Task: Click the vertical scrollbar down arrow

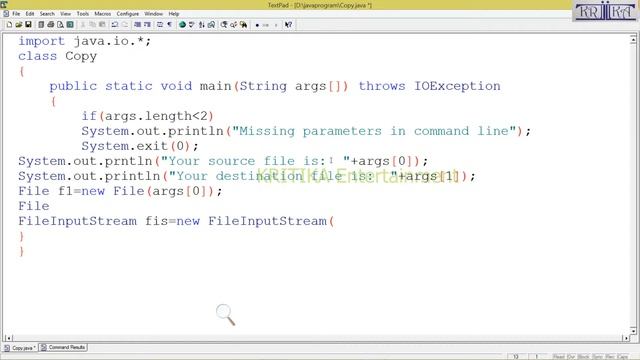Action: [x=633, y=330]
